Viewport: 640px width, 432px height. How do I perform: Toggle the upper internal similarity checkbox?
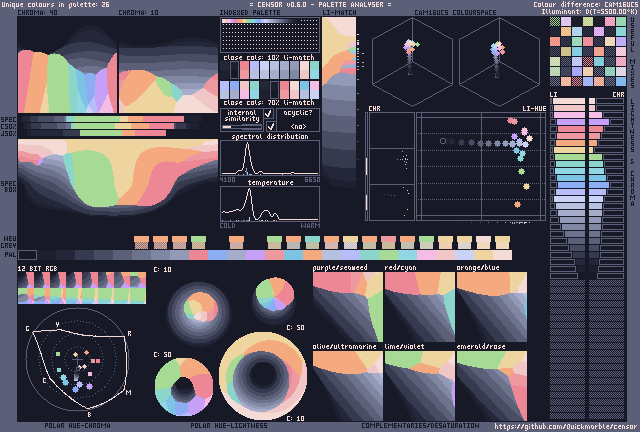269,114
